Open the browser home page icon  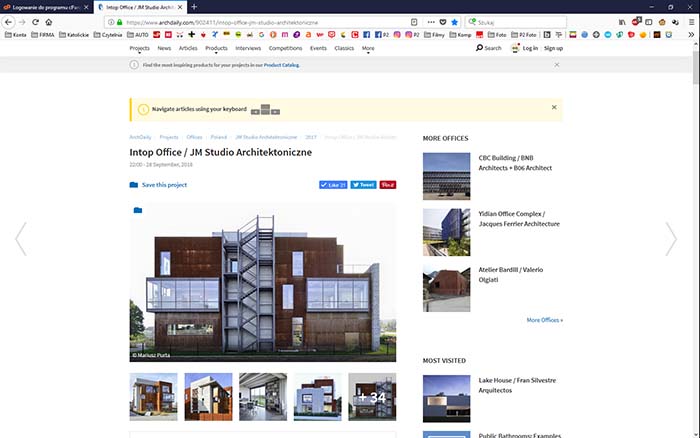(x=49, y=22)
